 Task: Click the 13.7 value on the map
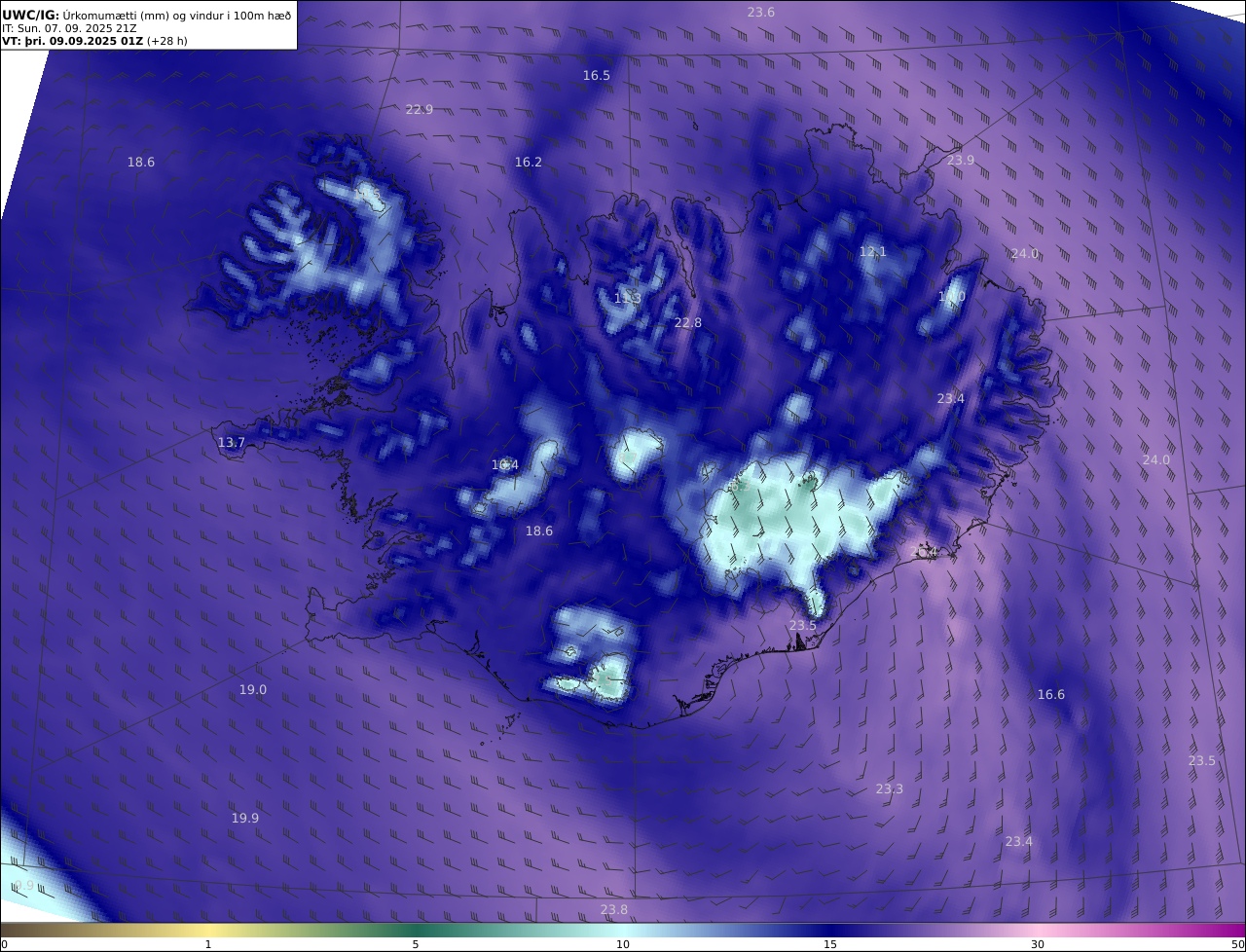[232, 443]
